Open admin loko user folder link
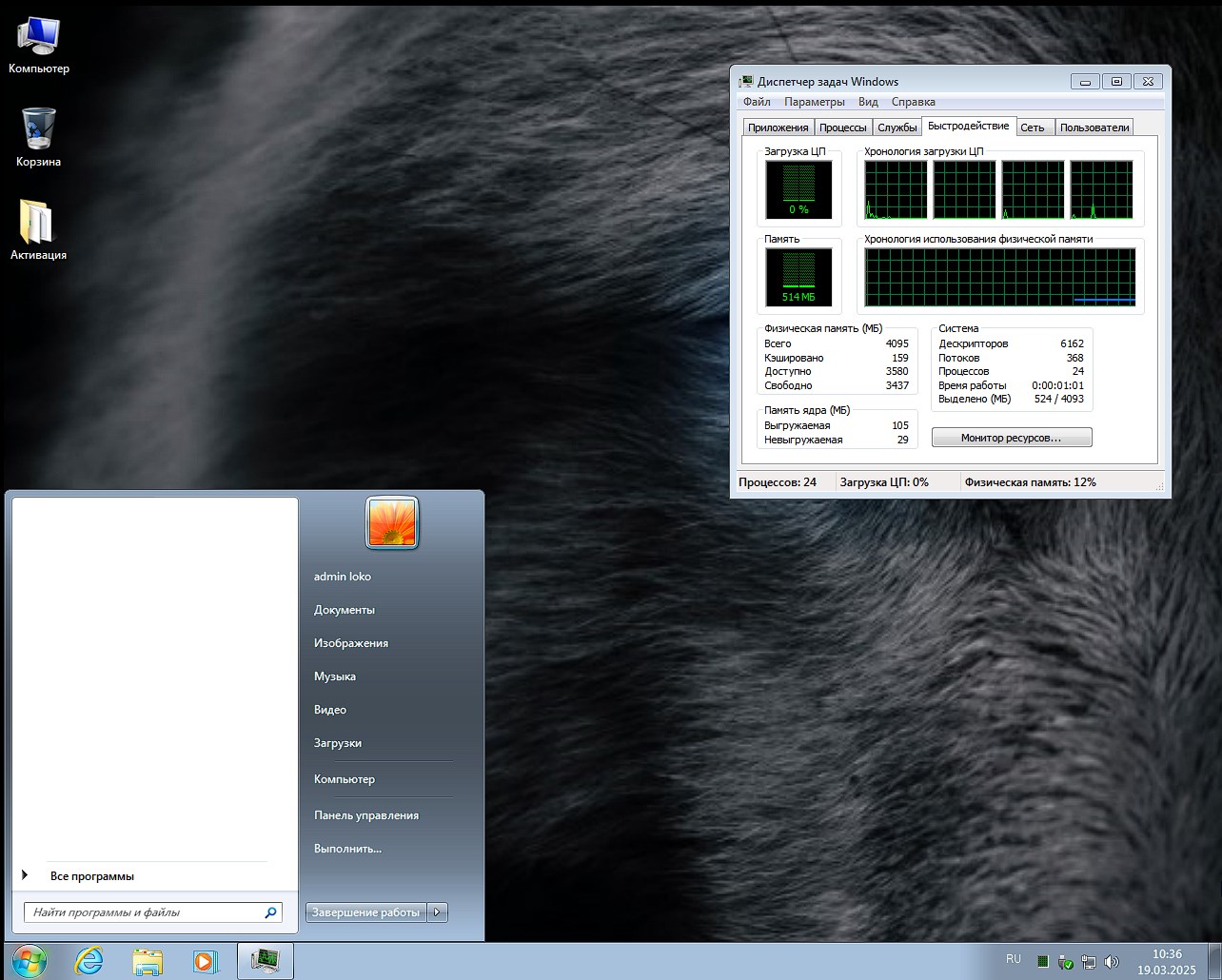The image size is (1222, 980). pos(343,577)
